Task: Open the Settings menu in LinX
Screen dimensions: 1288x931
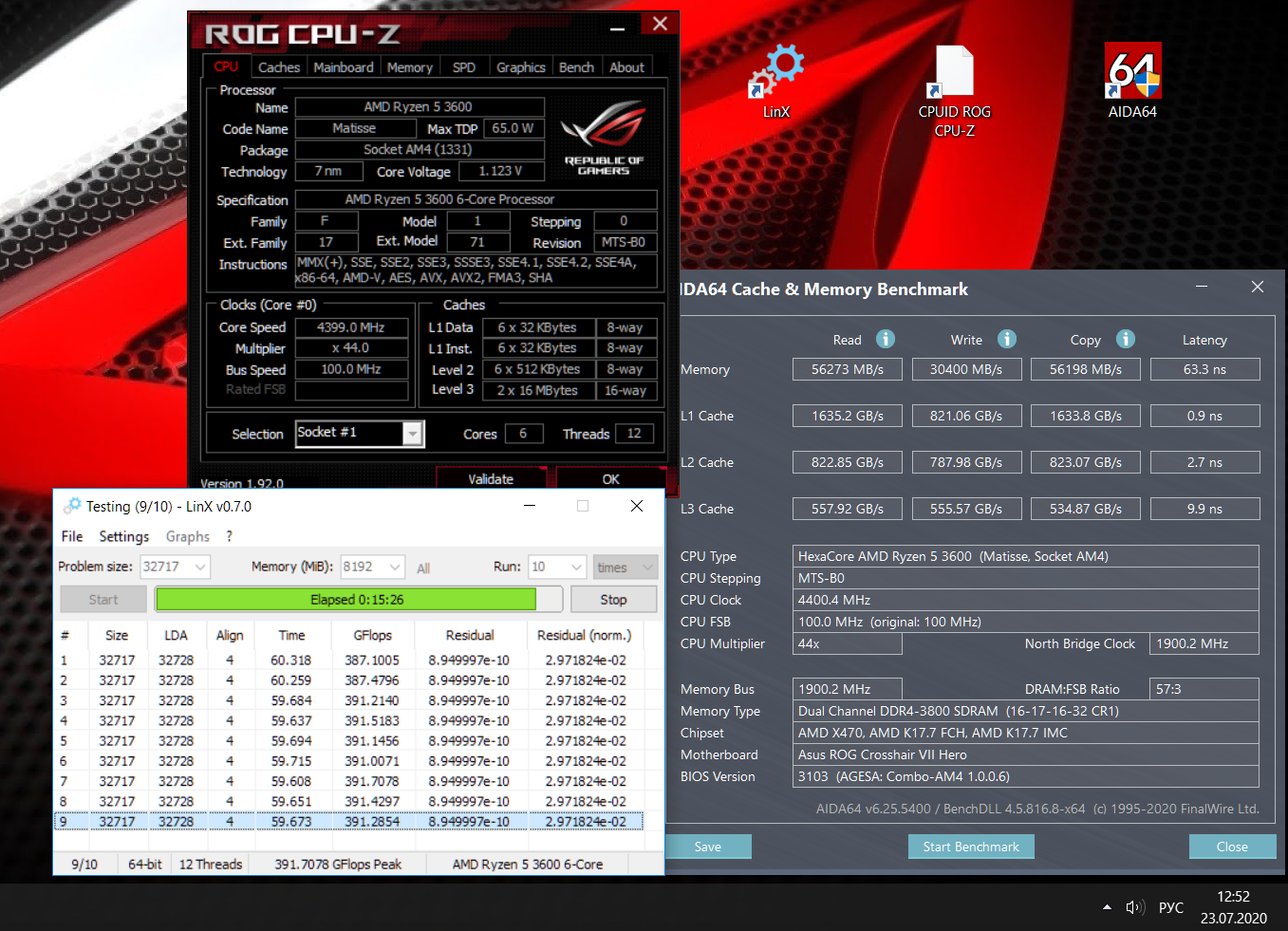Action: click(x=124, y=536)
